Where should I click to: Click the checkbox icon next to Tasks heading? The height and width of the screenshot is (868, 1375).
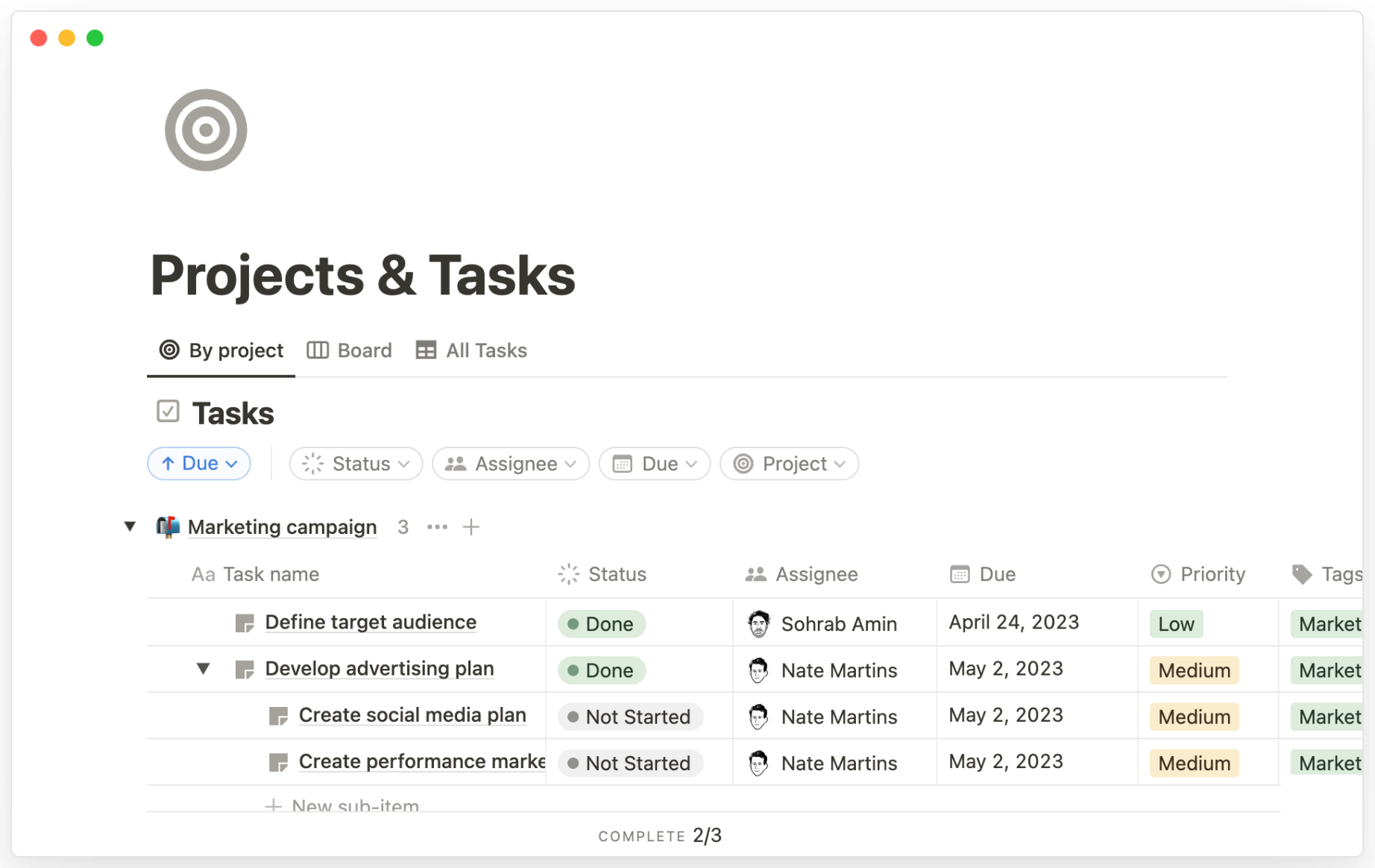pos(168,411)
